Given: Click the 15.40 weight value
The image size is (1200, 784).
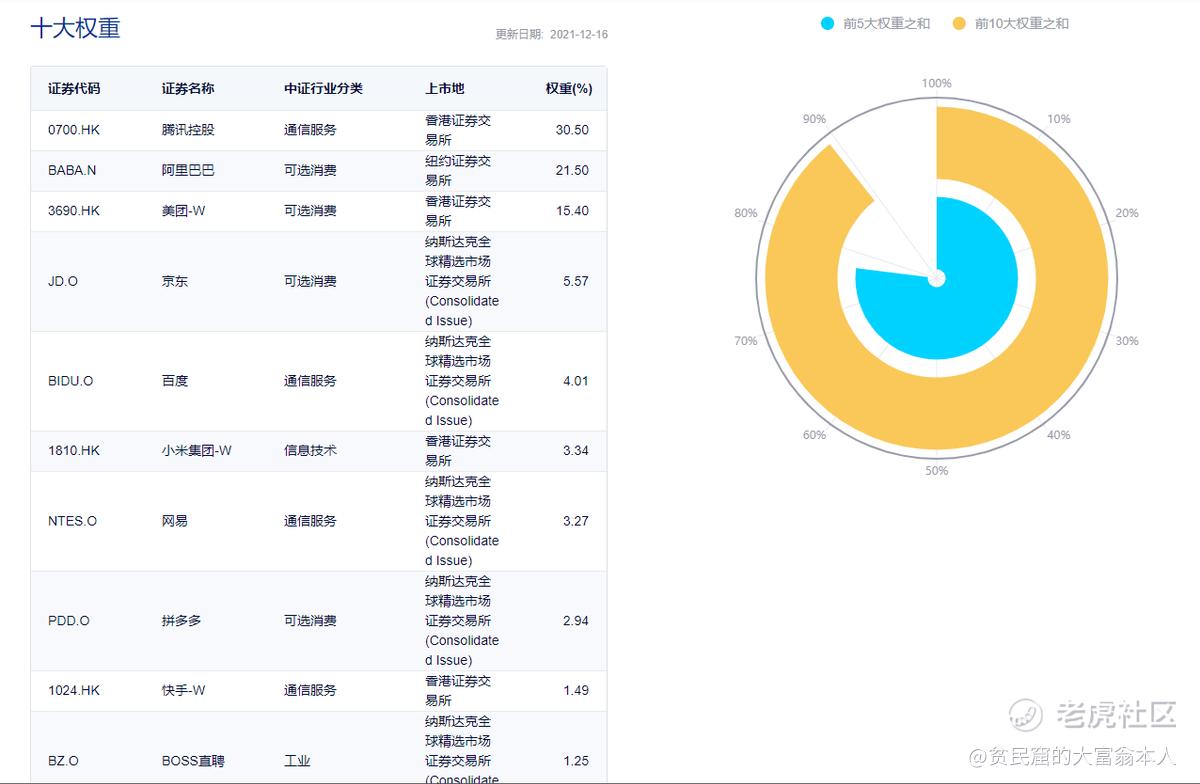Looking at the screenshot, I should click(x=572, y=211).
